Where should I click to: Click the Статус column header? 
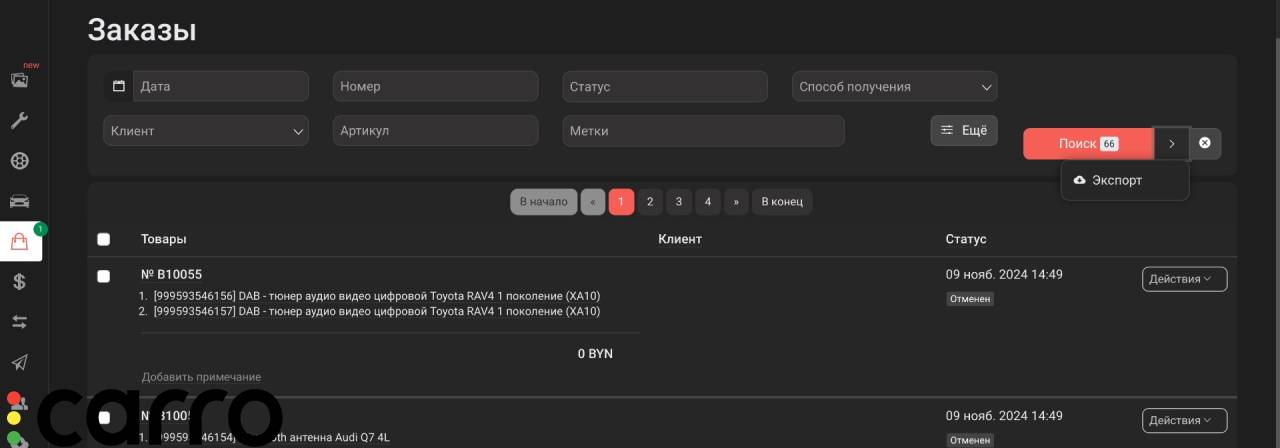[x=966, y=239]
